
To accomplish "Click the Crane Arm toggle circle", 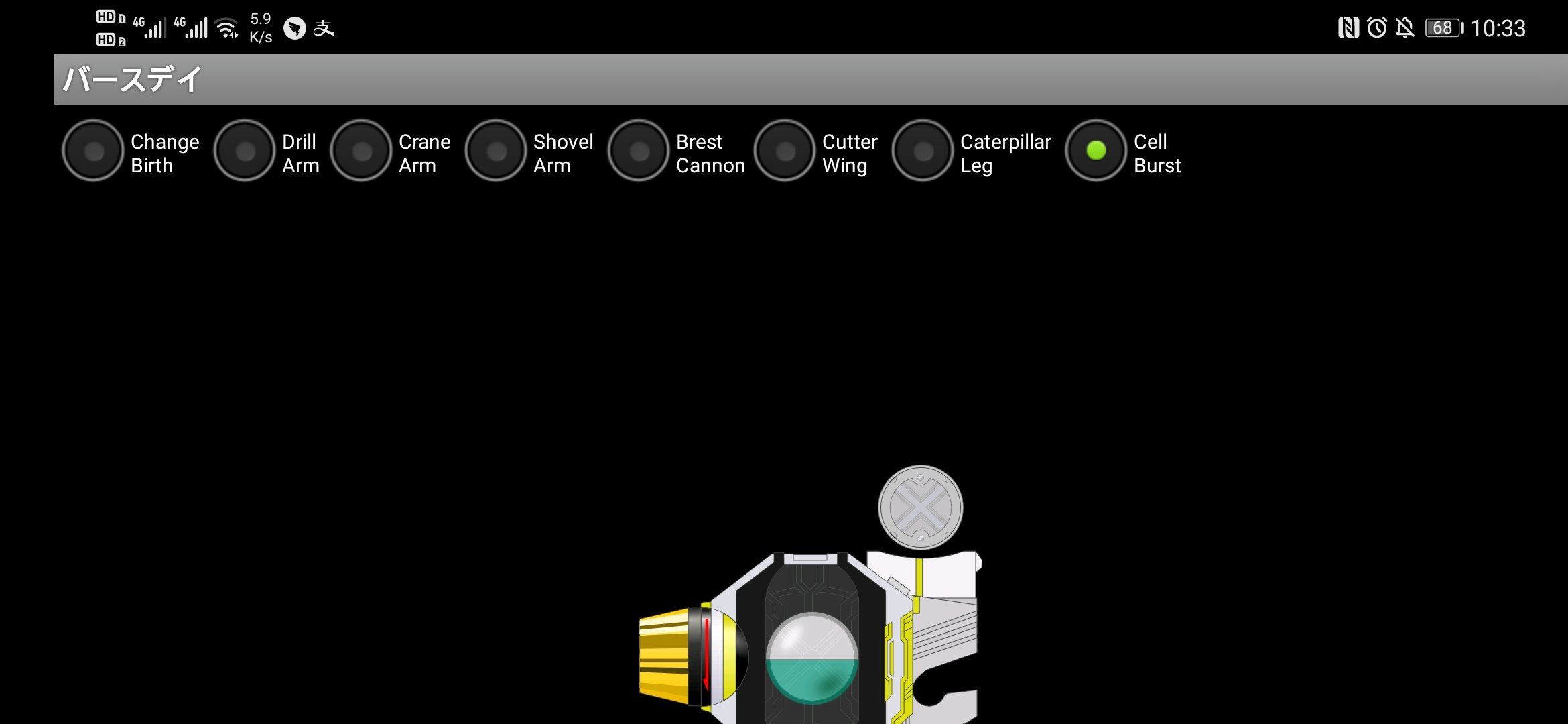I will coord(361,152).
